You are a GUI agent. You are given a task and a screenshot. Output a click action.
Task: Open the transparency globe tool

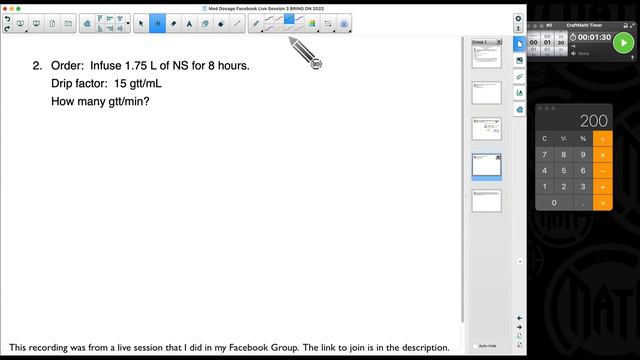pyautogui.click(x=344, y=24)
